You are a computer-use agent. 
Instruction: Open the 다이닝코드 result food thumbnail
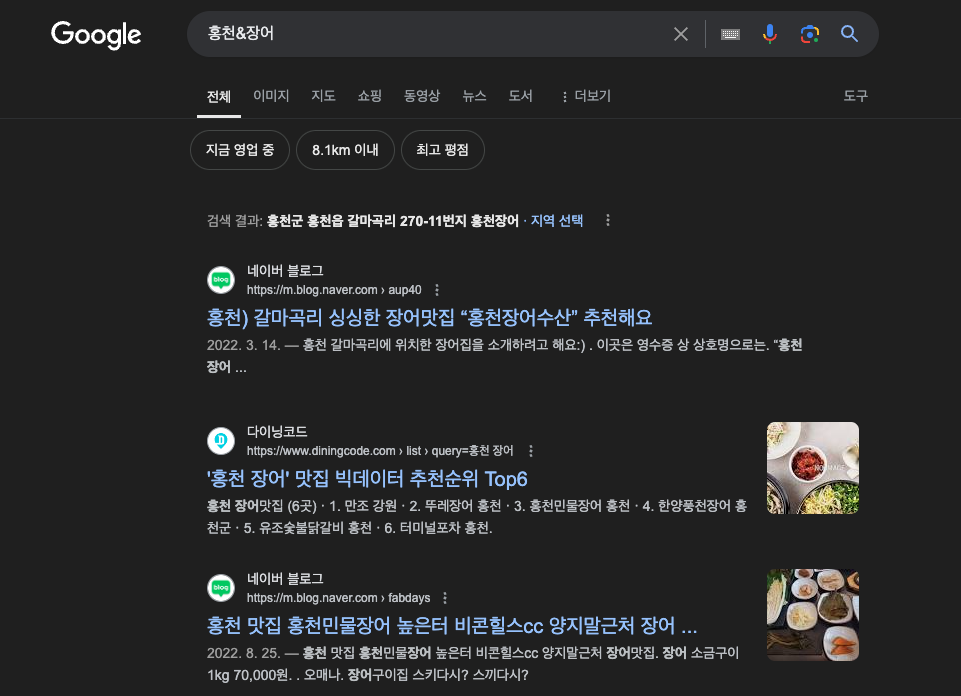(813, 468)
